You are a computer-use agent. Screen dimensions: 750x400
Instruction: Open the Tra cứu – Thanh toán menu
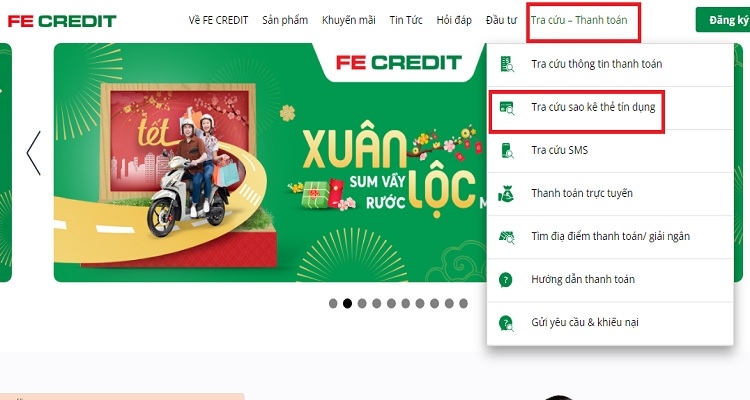point(579,20)
